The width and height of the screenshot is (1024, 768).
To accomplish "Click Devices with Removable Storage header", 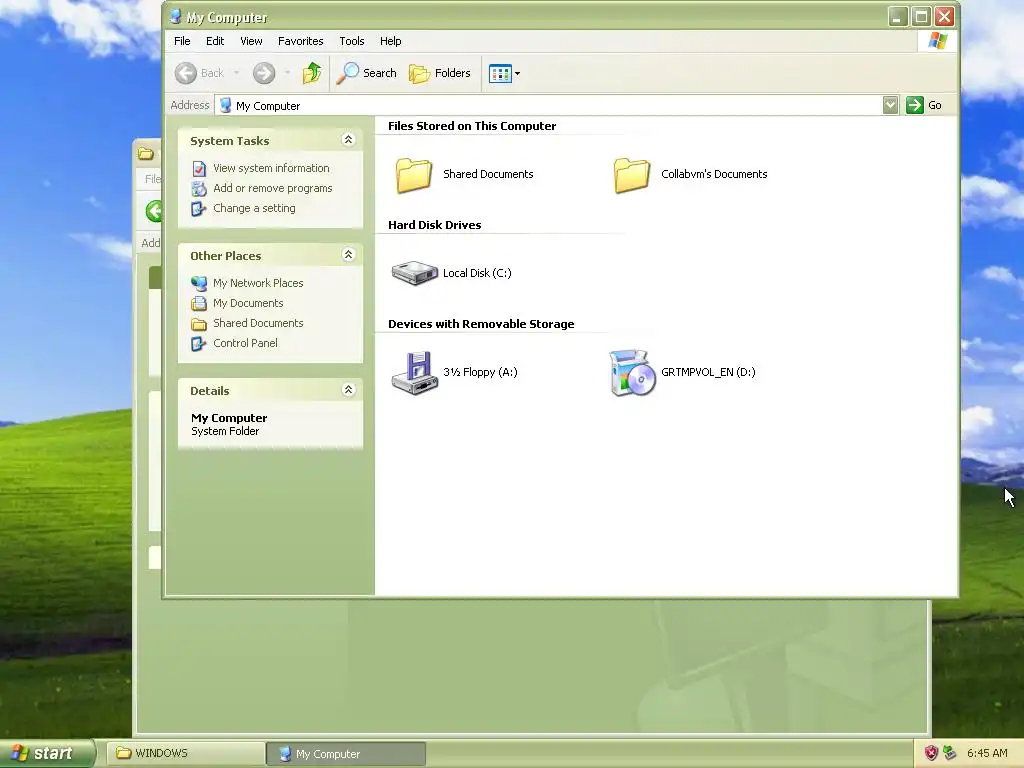I will pyautogui.click(x=481, y=324).
